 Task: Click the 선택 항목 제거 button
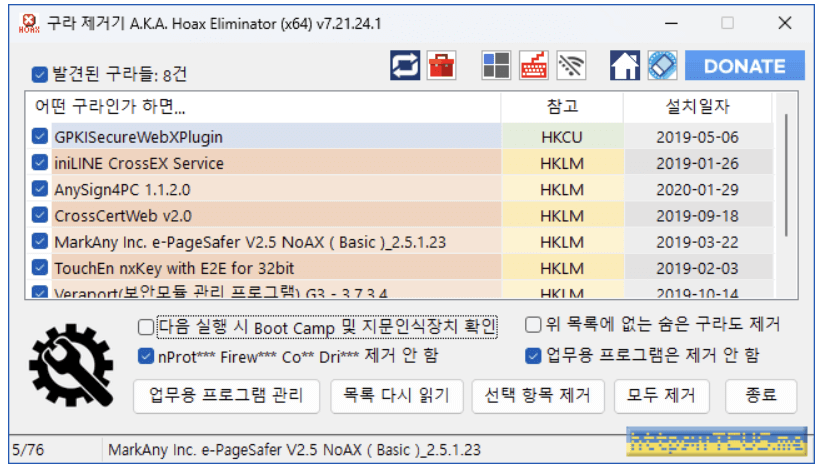tap(538, 396)
